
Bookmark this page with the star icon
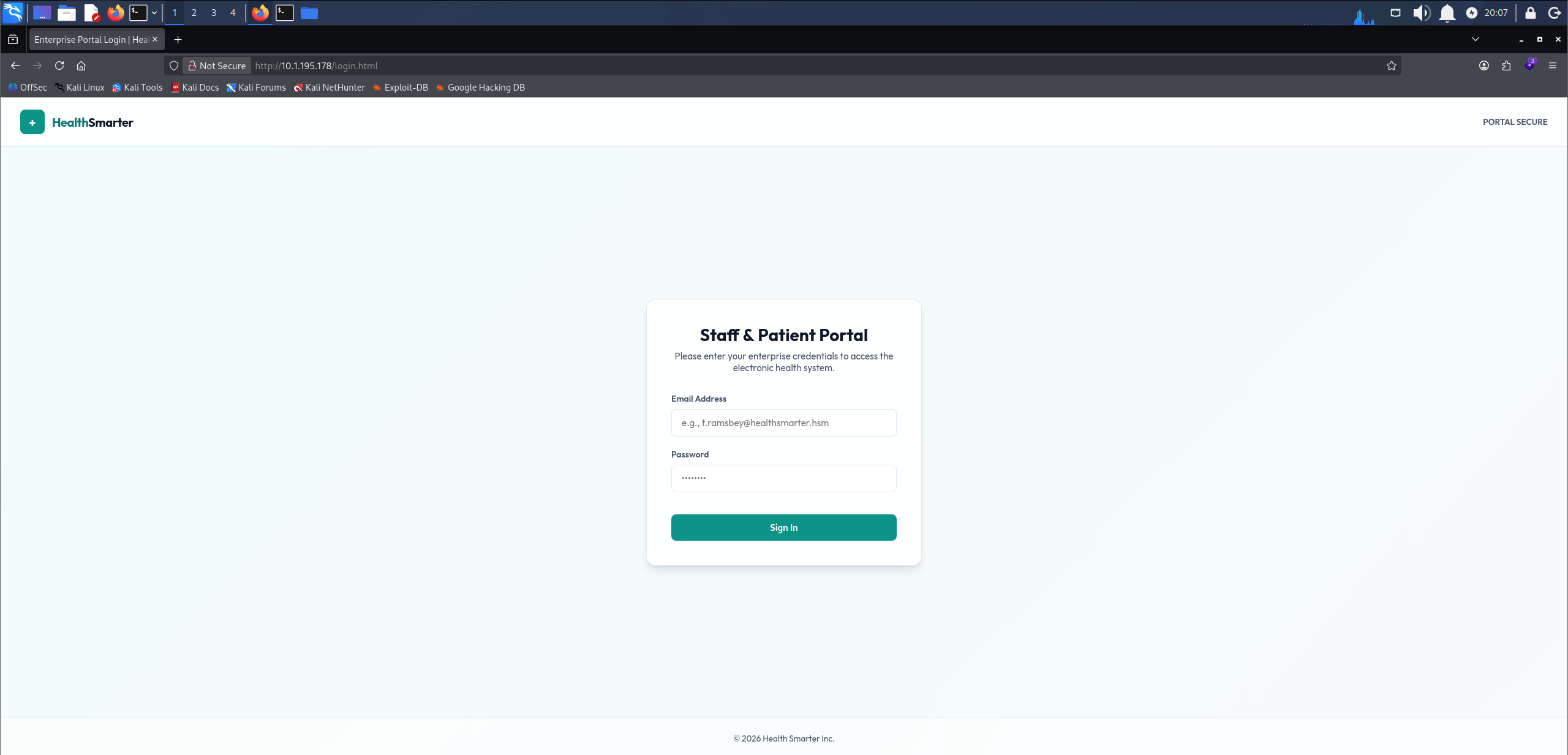(x=1391, y=66)
